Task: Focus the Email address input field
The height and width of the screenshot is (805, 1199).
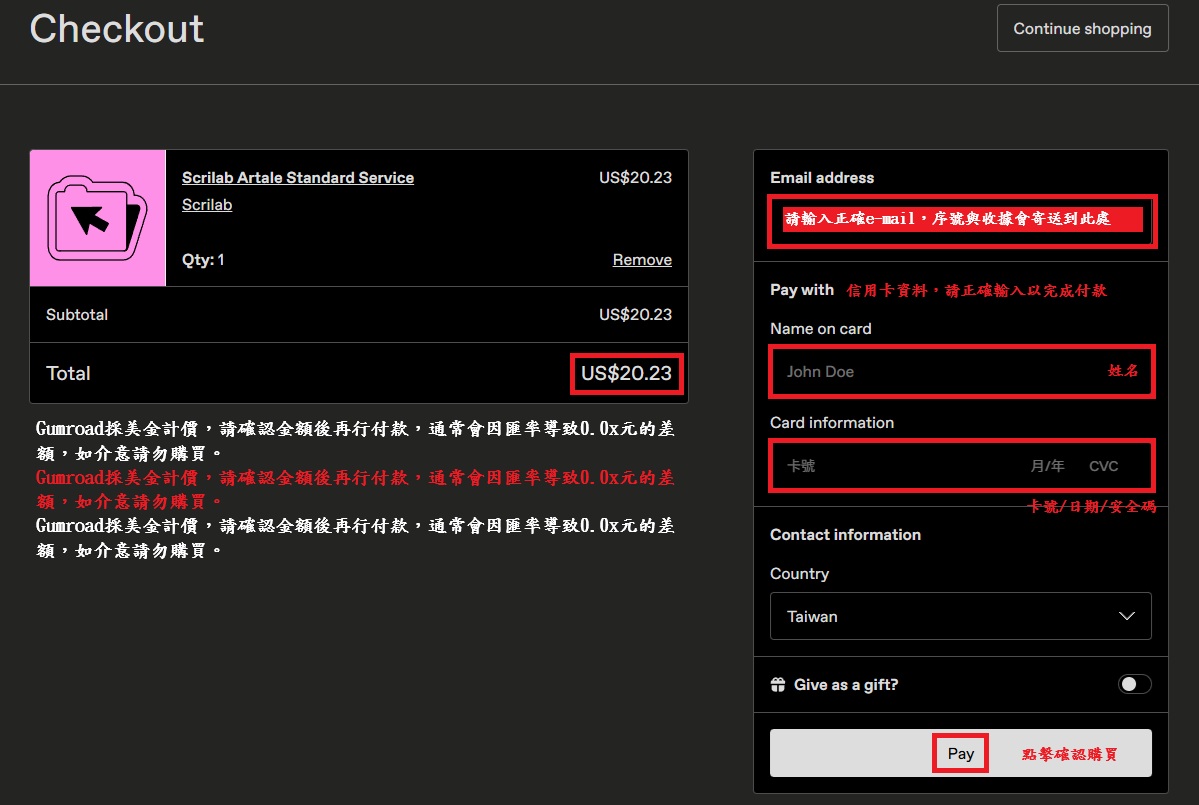Action: (x=960, y=220)
